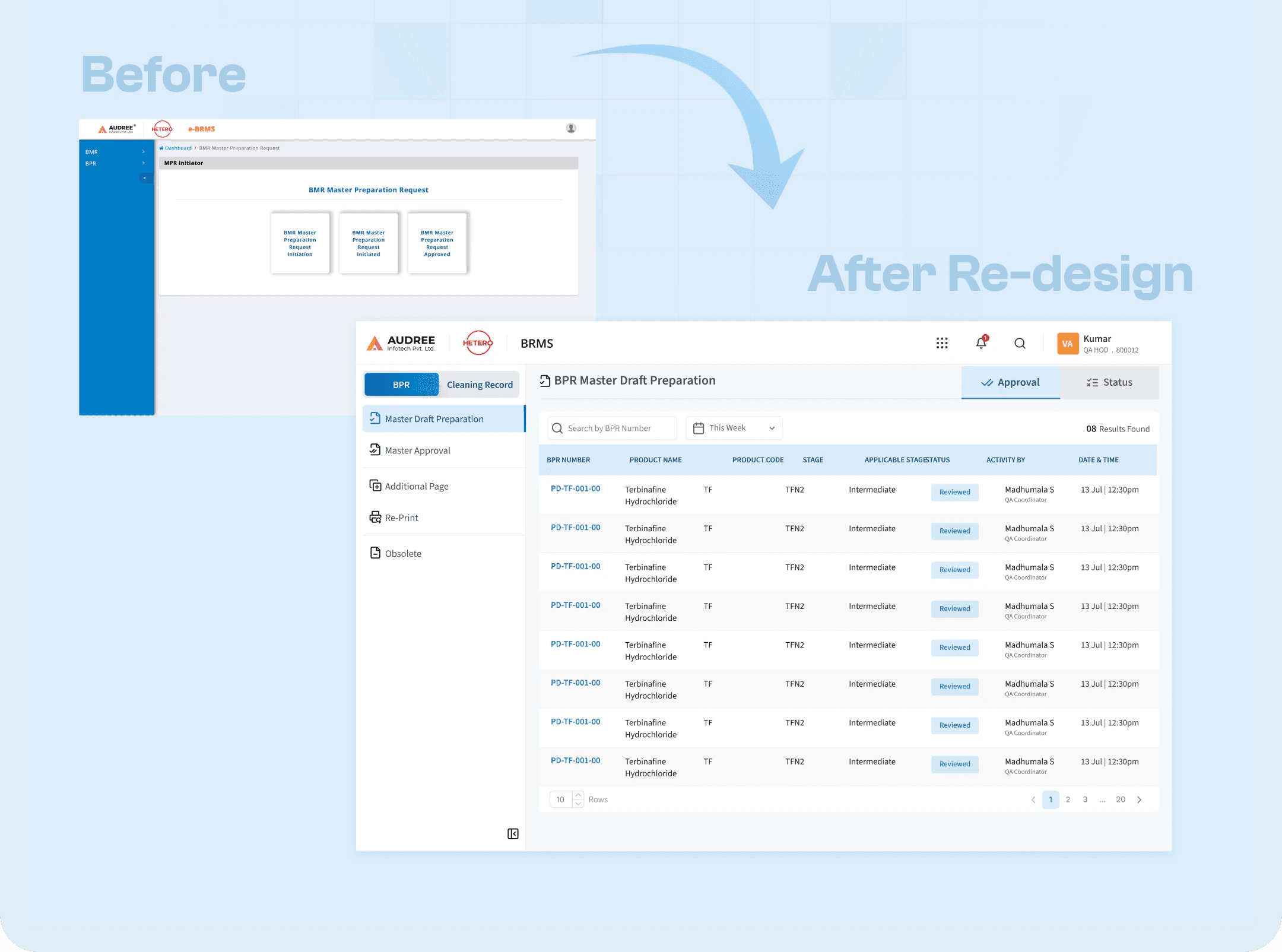Open notifications from the bell icon
Screen dimensions: 1282x952
(981, 343)
